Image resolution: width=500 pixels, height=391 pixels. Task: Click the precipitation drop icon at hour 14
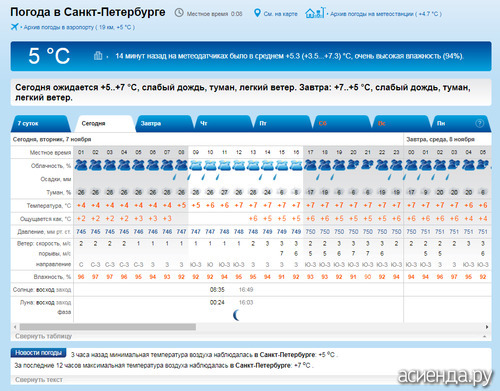[261, 177]
